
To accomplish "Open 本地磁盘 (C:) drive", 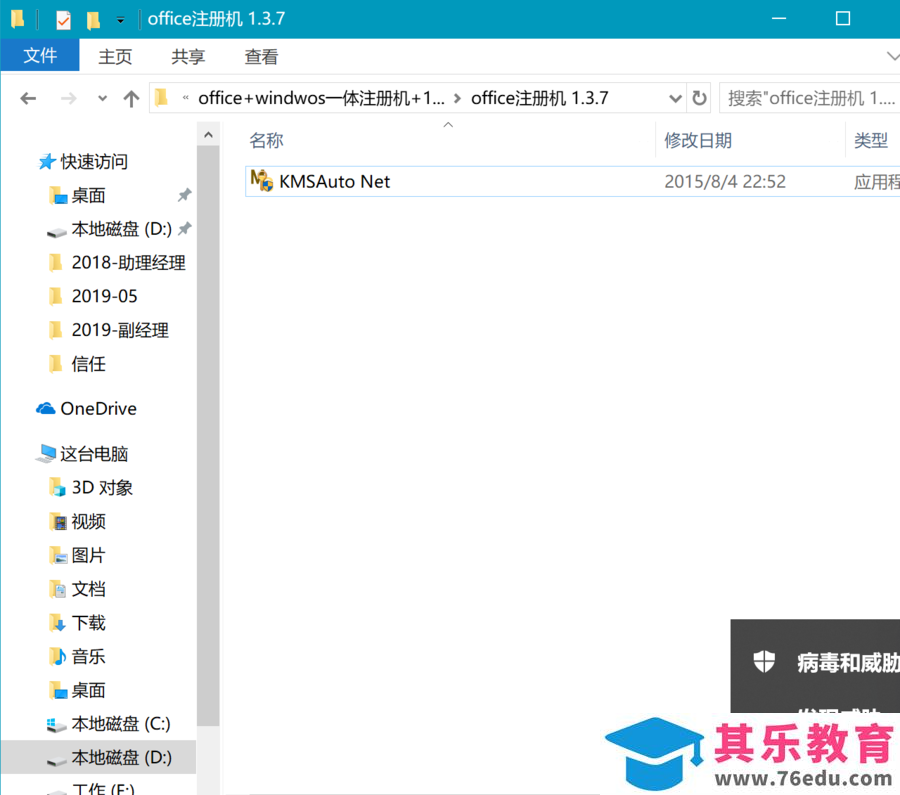I will pyautogui.click(x=121, y=724).
